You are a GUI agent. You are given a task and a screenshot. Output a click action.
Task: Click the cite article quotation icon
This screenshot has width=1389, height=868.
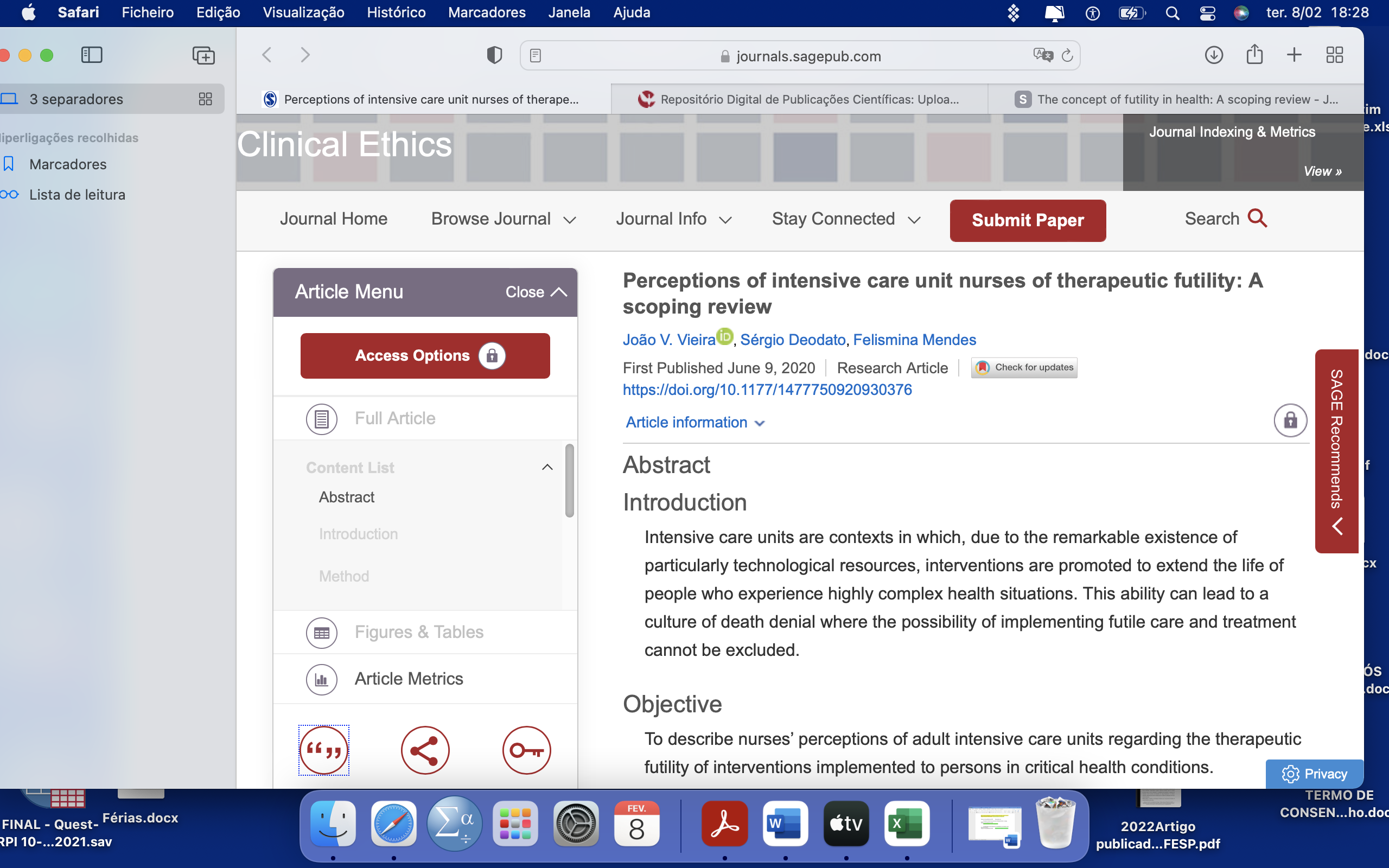click(x=324, y=750)
